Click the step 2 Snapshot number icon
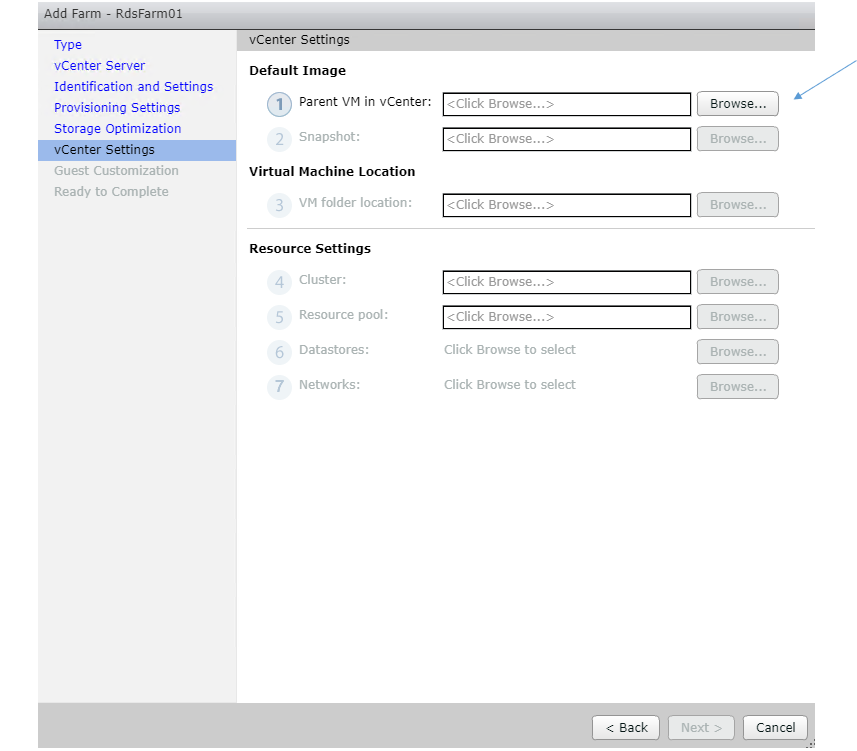 (x=279, y=139)
